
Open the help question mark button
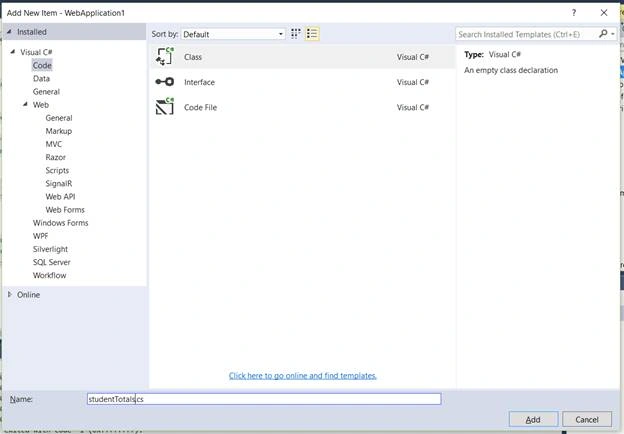[574, 13]
